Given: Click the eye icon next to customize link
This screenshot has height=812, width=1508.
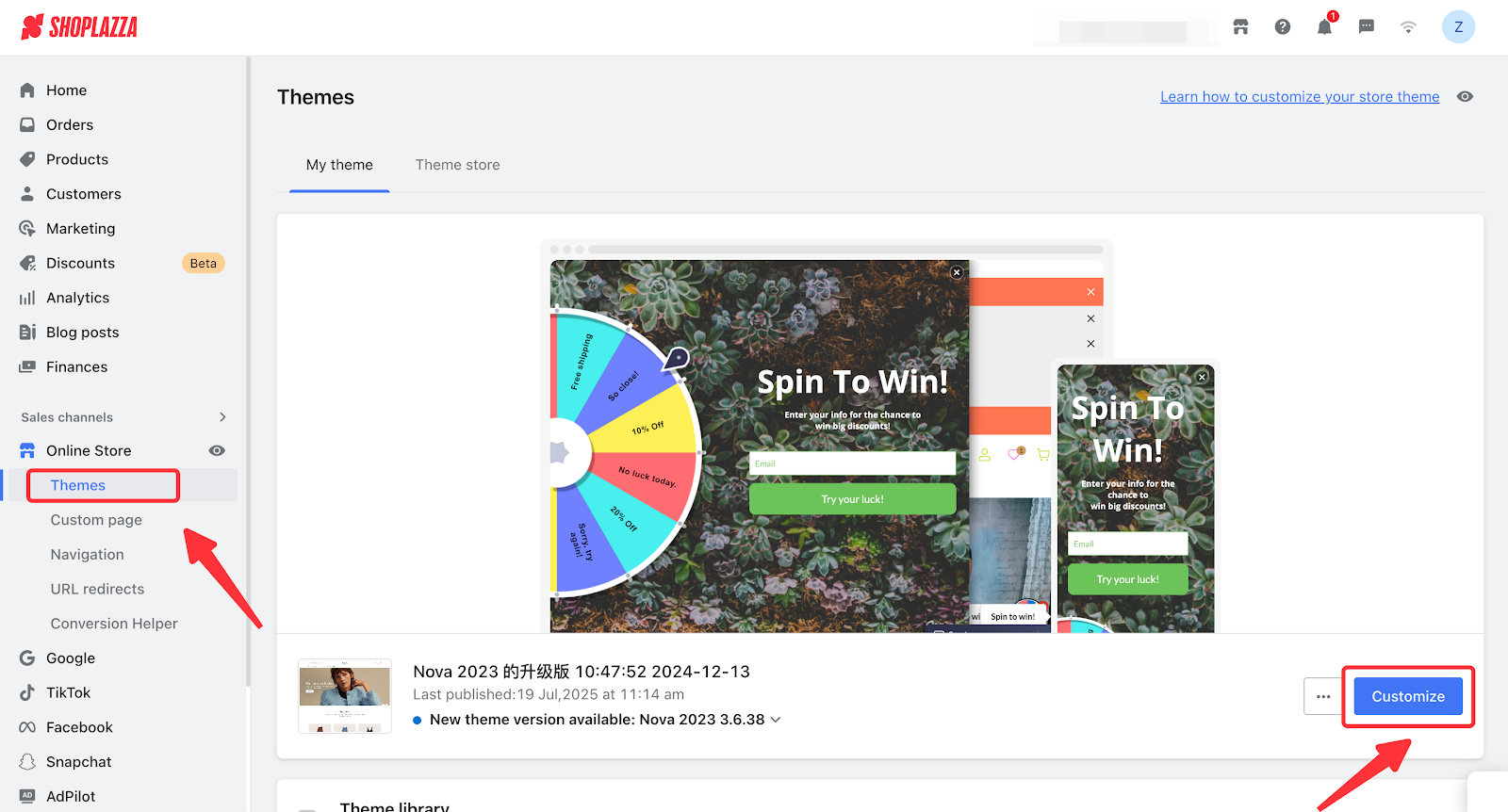Looking at the screenshot, I should (1465, 97).
